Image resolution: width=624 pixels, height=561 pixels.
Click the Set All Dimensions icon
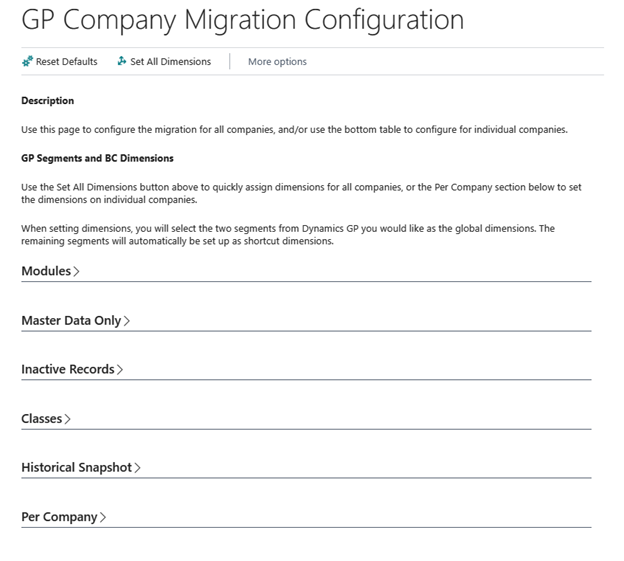point(122,62)
